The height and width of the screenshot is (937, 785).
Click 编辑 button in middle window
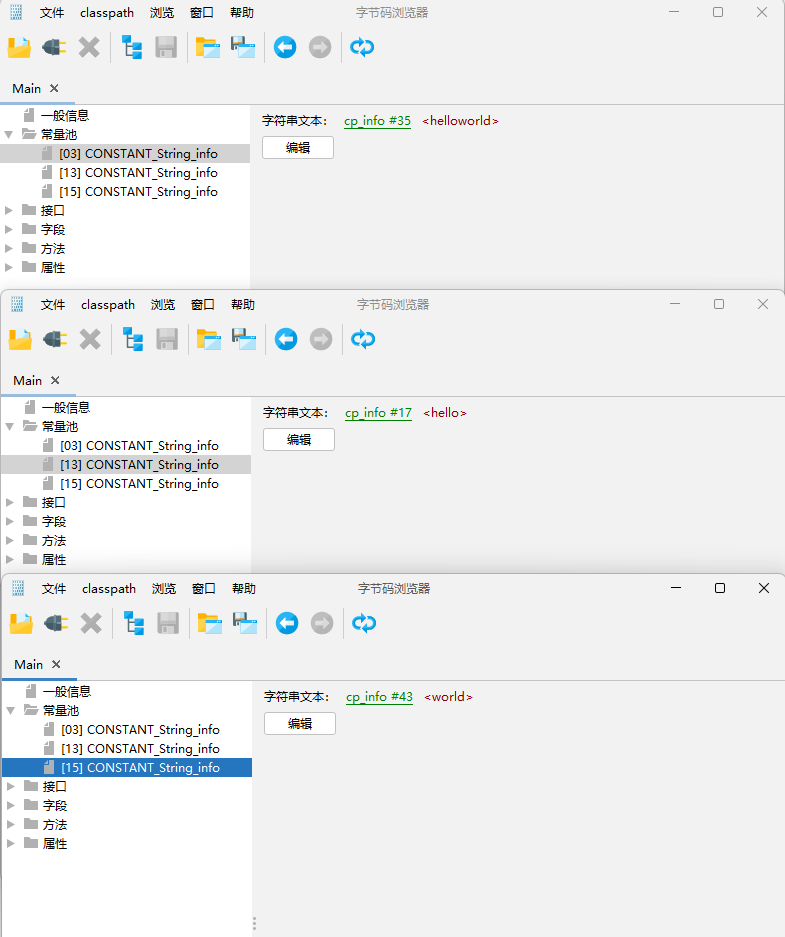click(x=299, y=440)
